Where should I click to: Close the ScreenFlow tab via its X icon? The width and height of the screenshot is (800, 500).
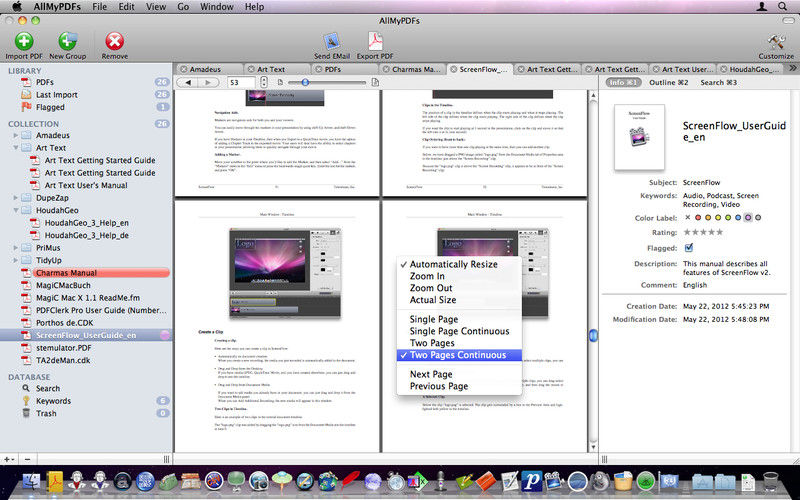453,69
